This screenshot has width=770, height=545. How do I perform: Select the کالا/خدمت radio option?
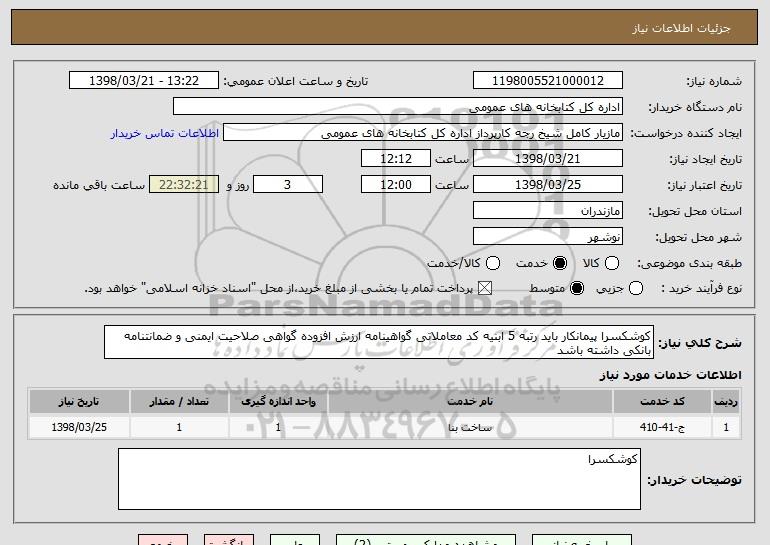pyautogui.click(x=493, y=263)
